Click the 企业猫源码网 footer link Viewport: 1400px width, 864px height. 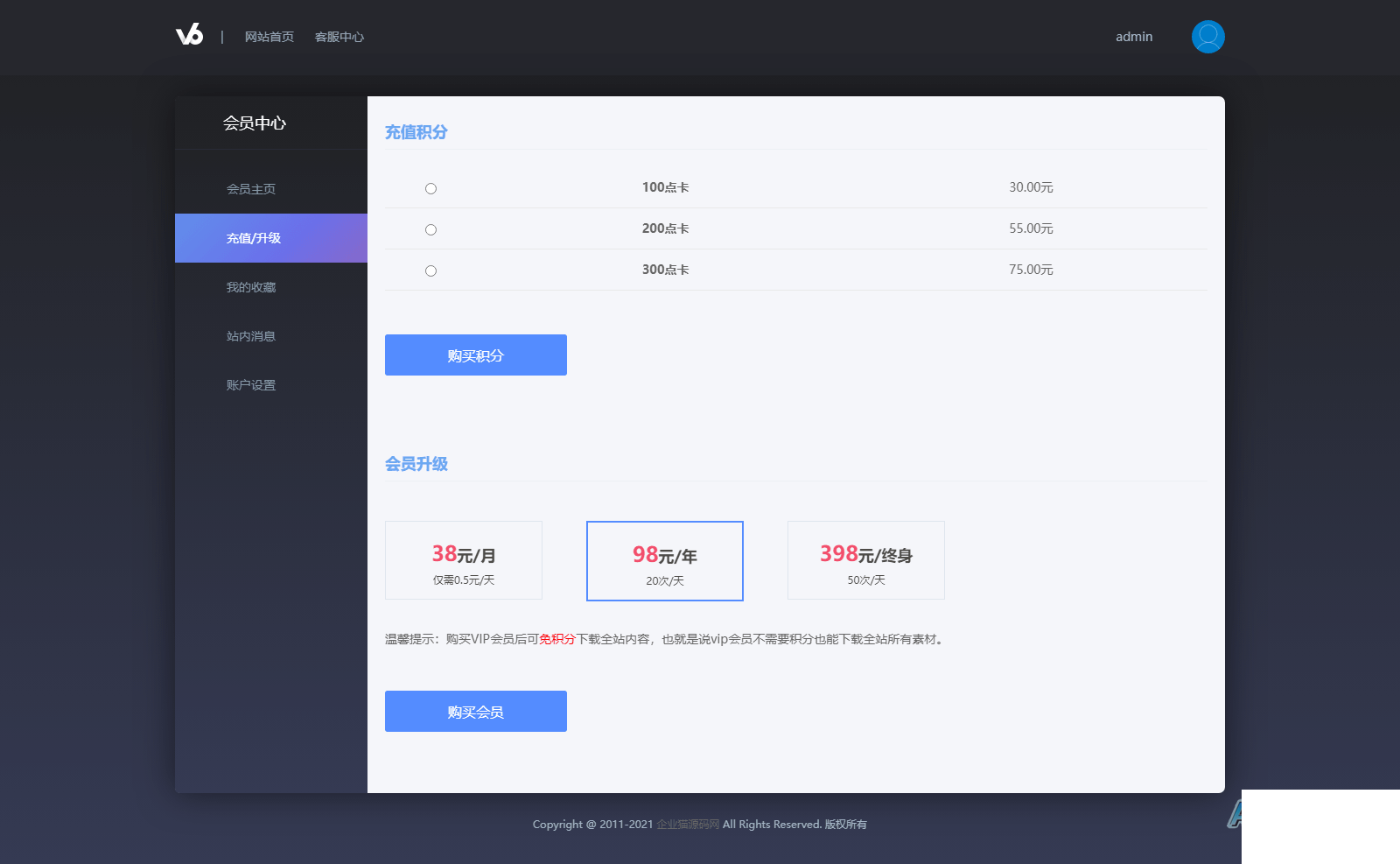point(688,825)
